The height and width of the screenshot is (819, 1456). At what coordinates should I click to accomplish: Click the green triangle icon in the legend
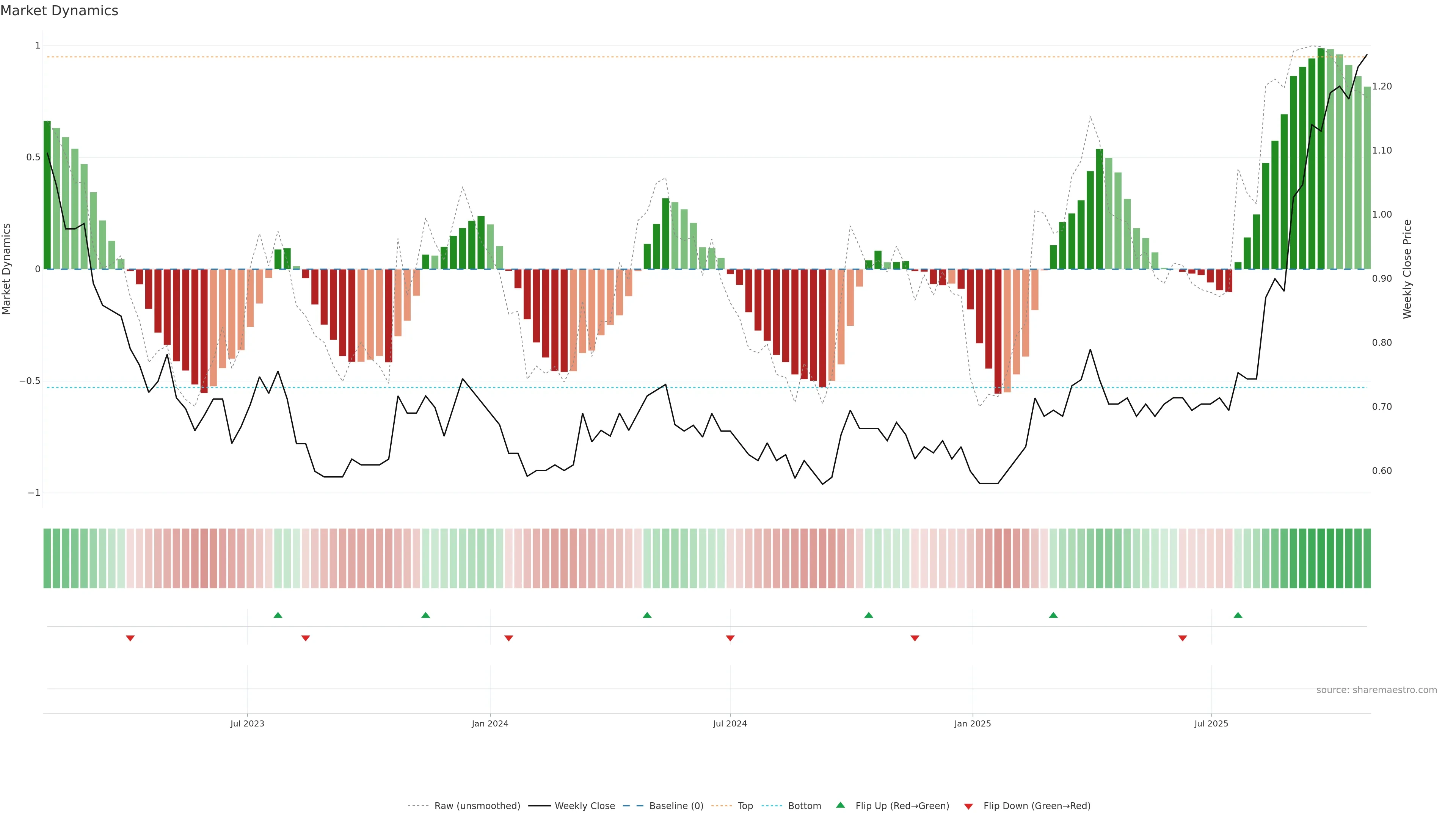tap(841, 805)
